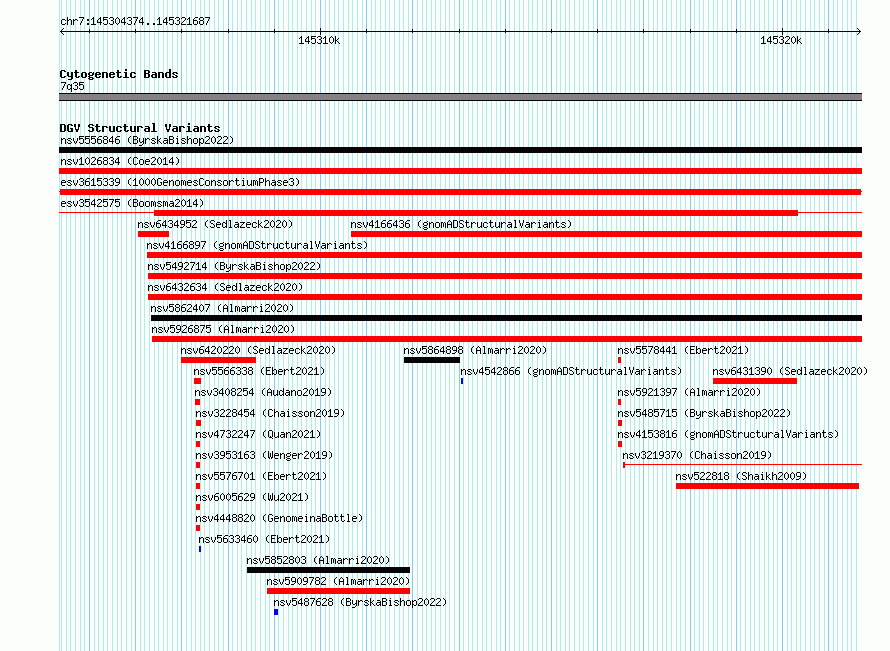890x651 pixels.
Task: Open the nsv3408254 (Audano2019) label
Action: pyautogui.click(x=263, y=392)
